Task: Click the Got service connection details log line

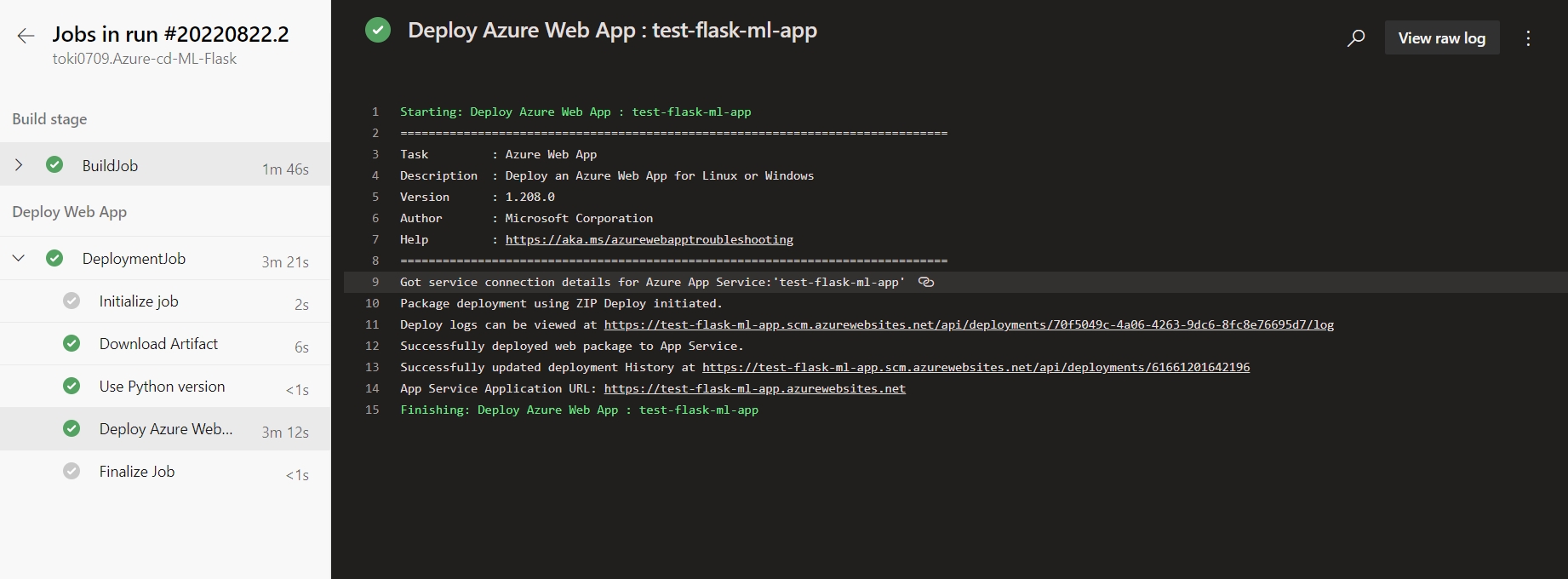Action: (652, 282)
